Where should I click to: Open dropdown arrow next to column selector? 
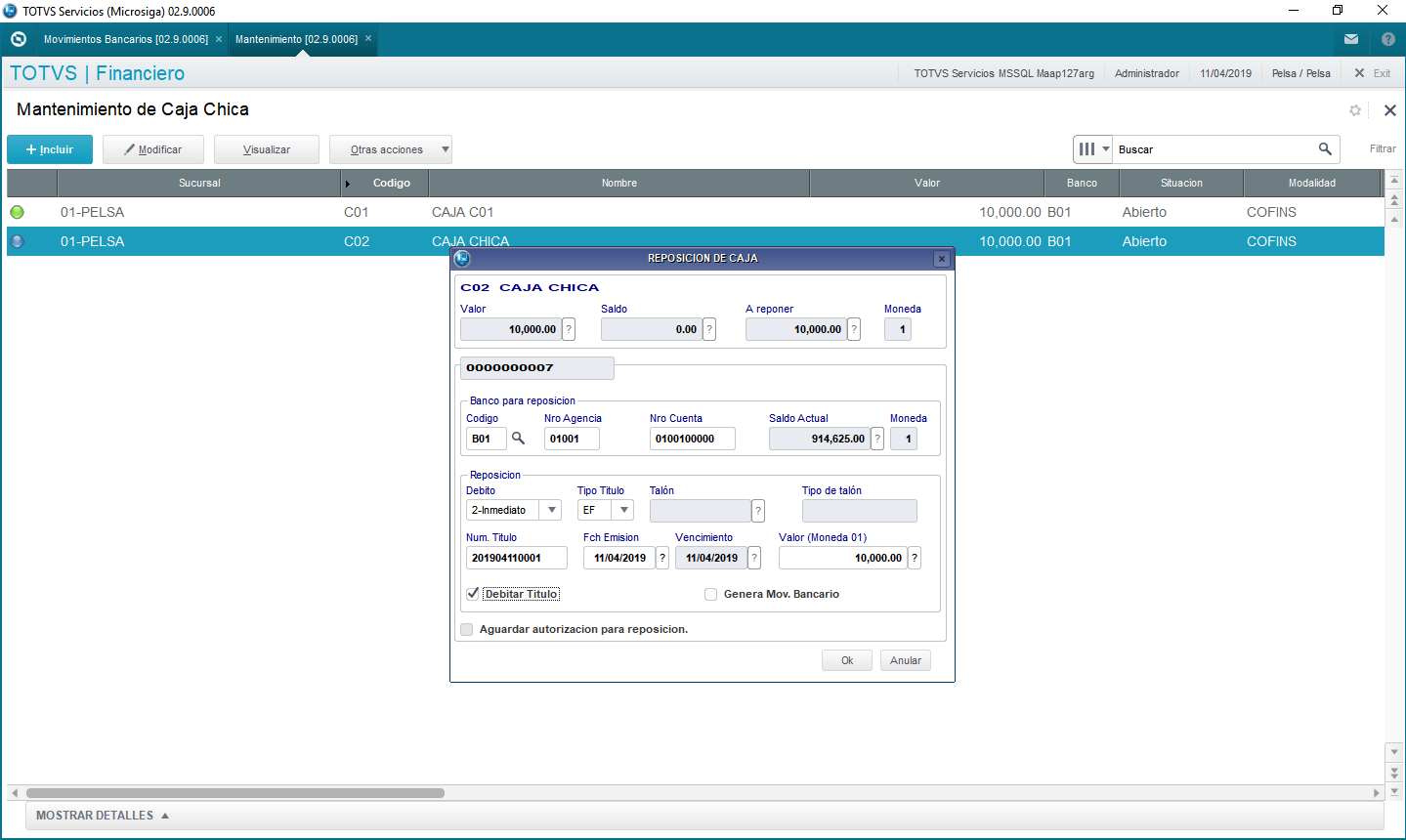click(1106, 149)
